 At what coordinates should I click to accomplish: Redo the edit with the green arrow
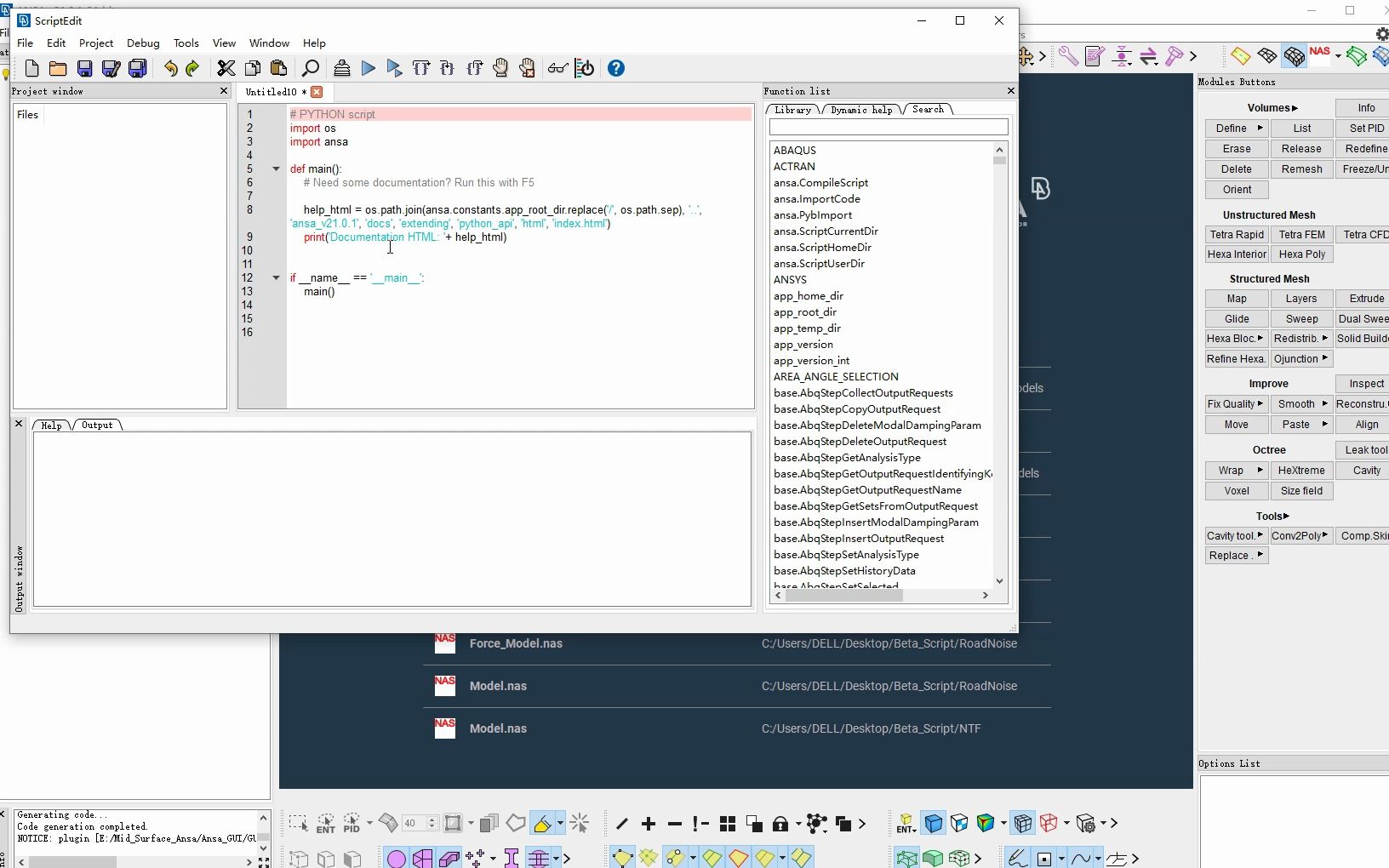[192, 68]
